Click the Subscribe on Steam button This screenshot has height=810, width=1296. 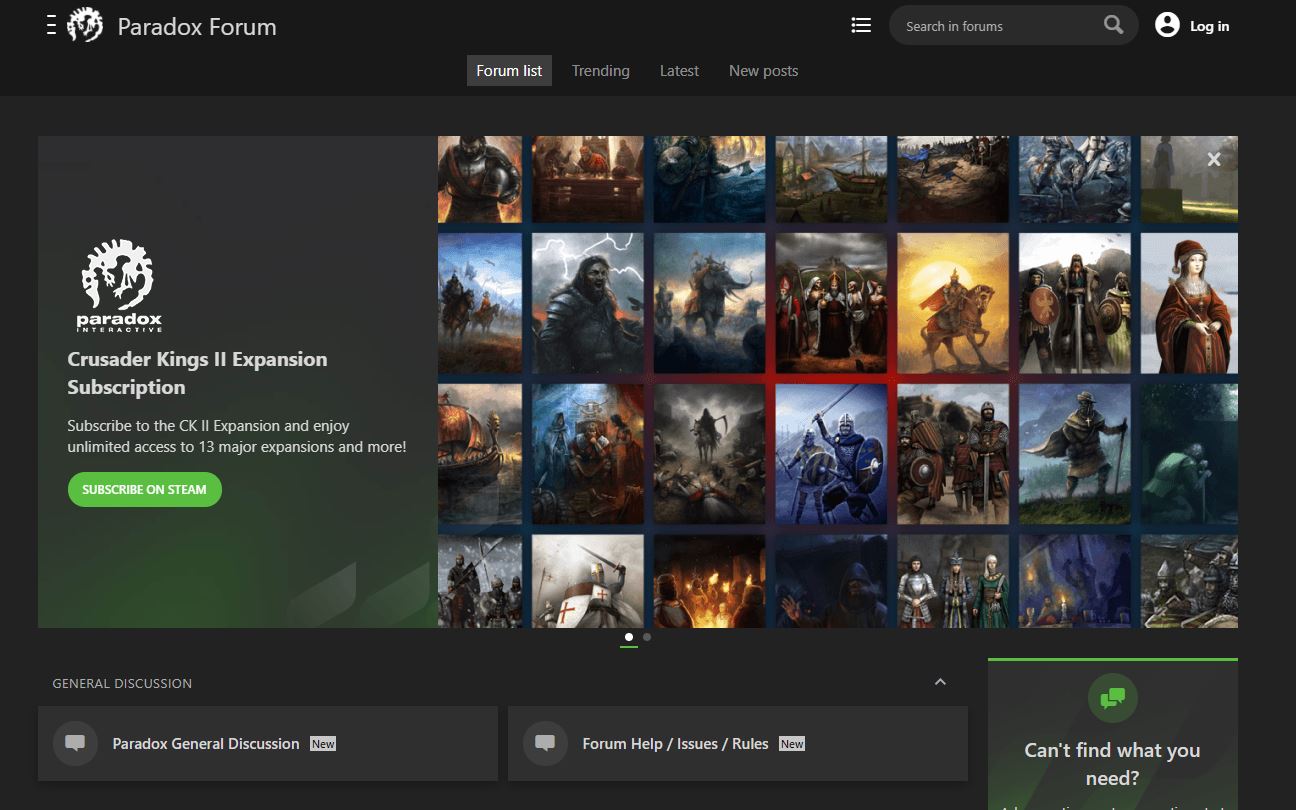(144, 490)
